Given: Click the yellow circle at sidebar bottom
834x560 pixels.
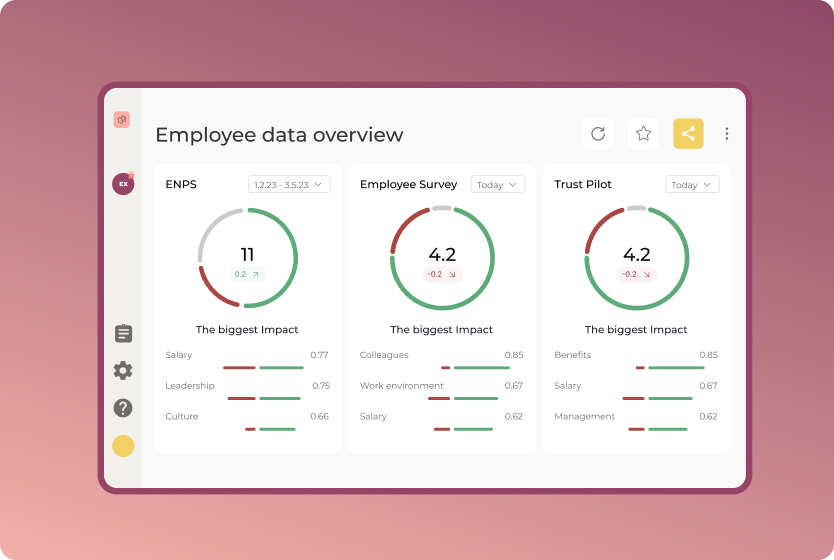Looking at the screenshot, I should coord(123,446).
